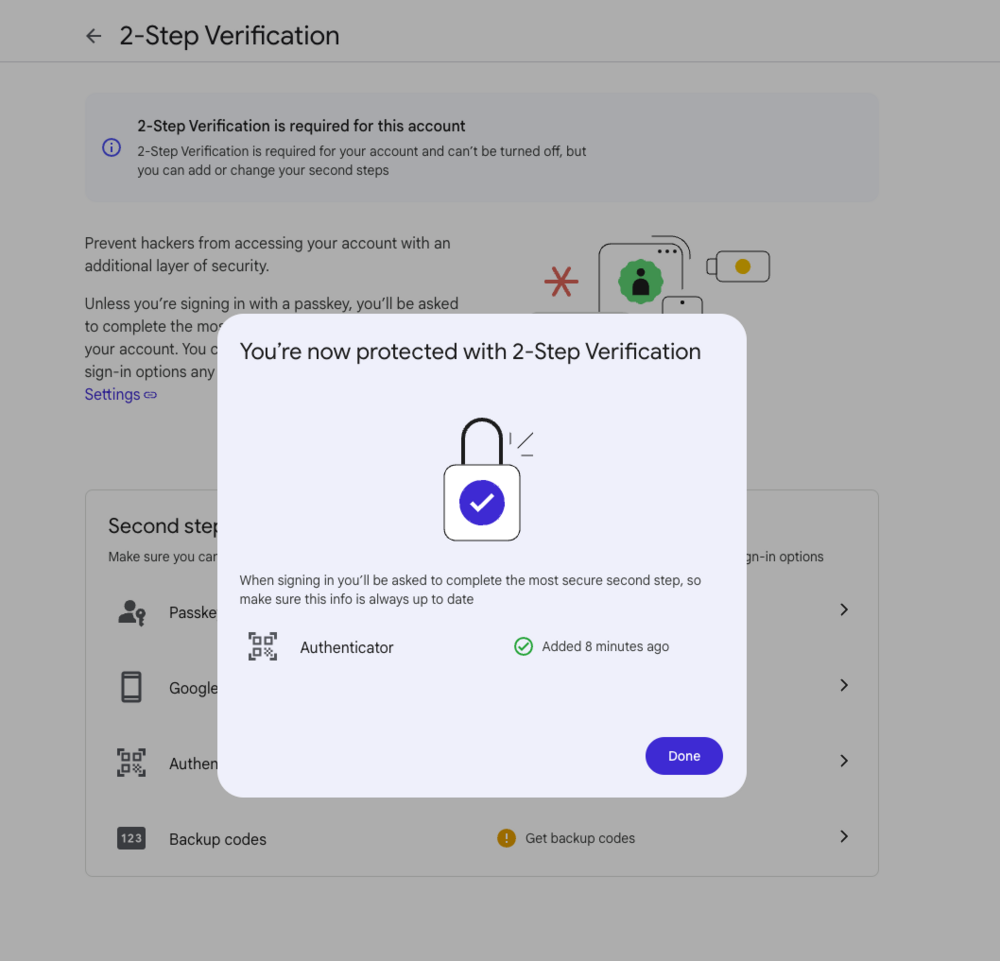Expand the Authenticator row chevron

tap(844, 761)
